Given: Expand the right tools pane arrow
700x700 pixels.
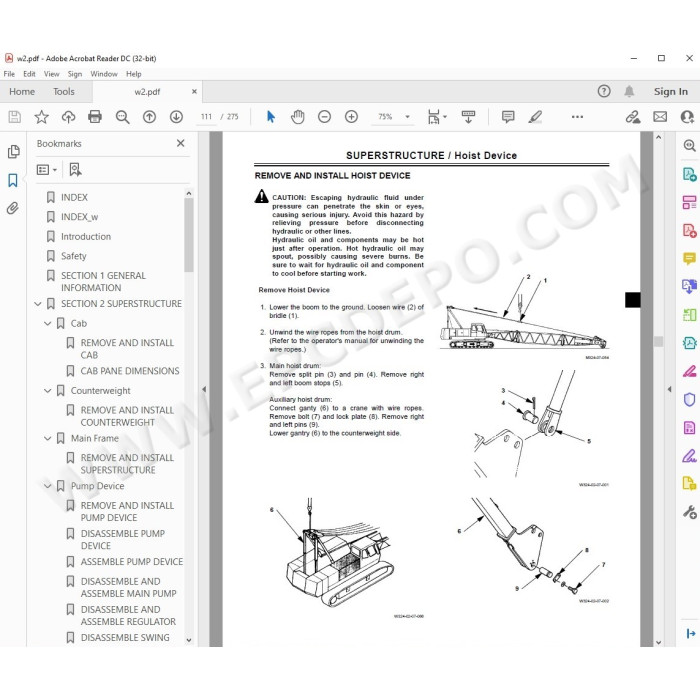Looking at the screenshot, I should pyautogui.click(x=669, y=389).
